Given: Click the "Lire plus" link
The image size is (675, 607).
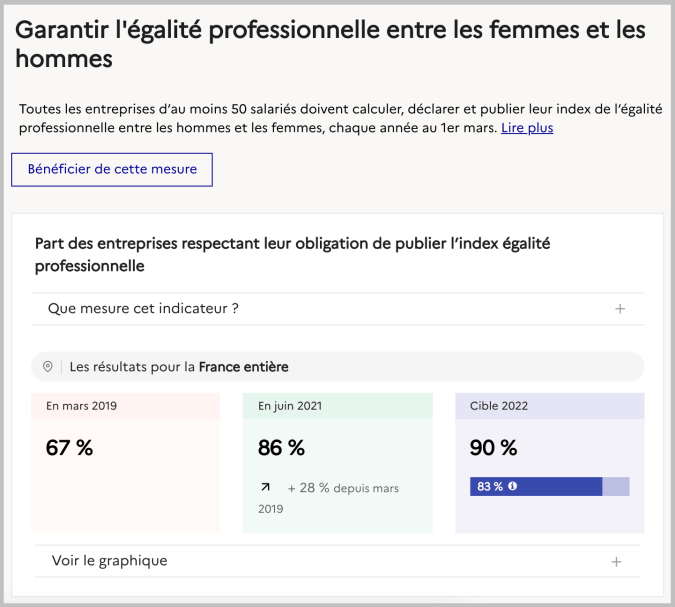Looking at the screenshot, I should point(527,128).
